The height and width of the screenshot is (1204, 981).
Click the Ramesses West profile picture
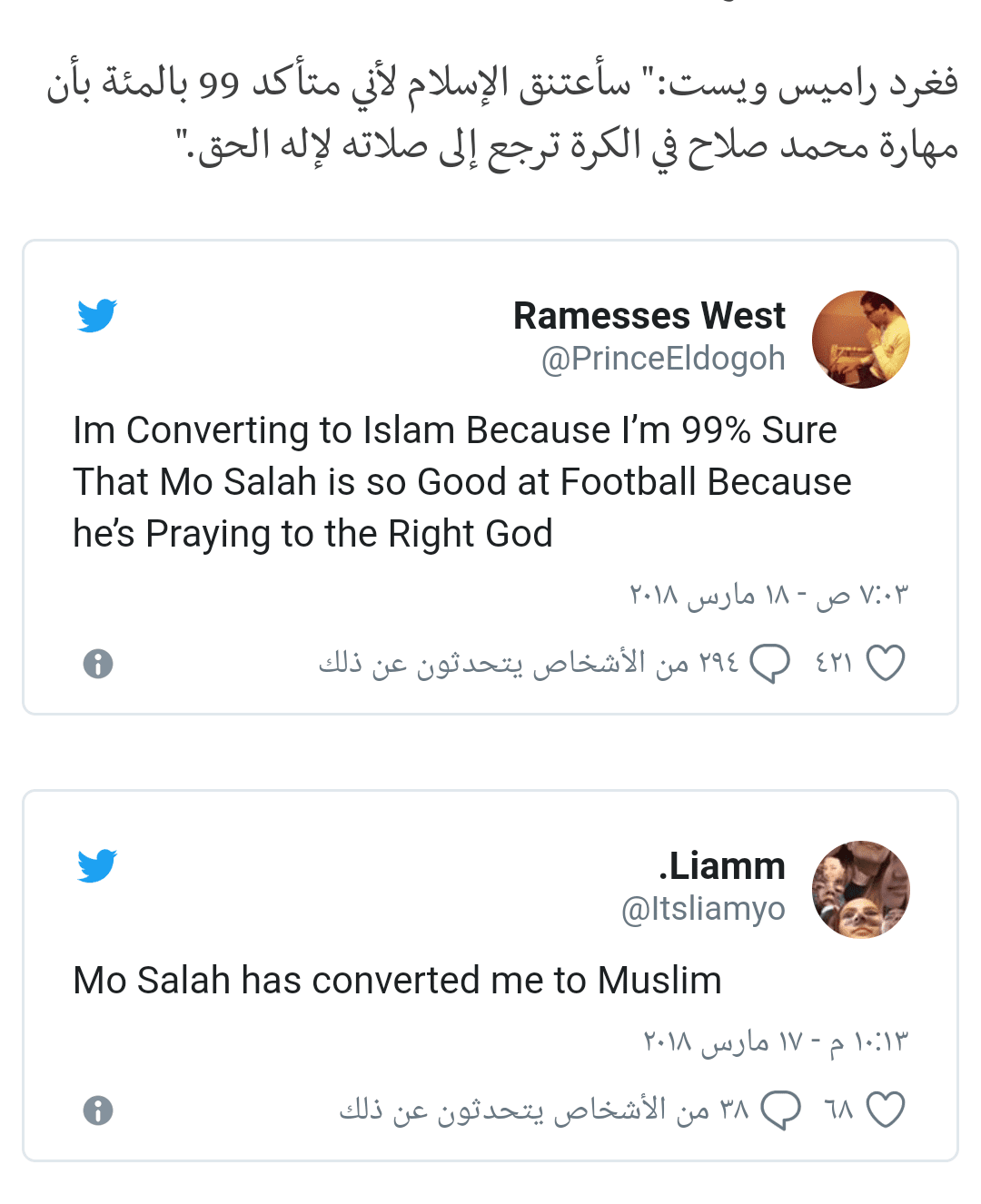pos(860,339)
